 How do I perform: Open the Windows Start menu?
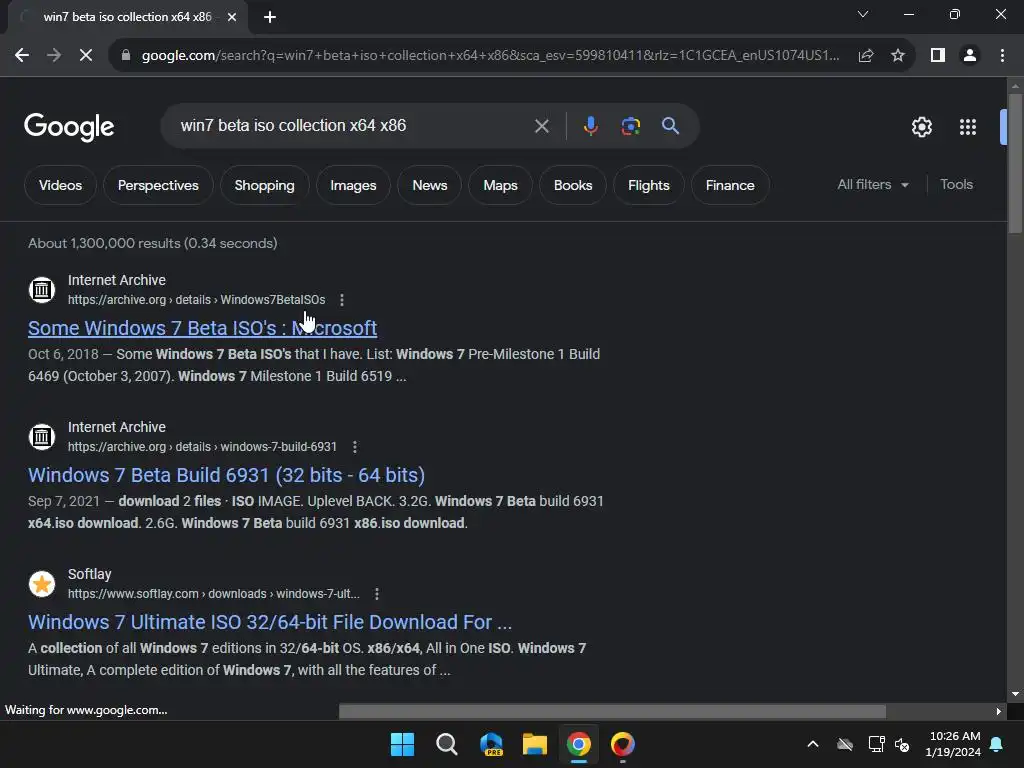(402, 744)
